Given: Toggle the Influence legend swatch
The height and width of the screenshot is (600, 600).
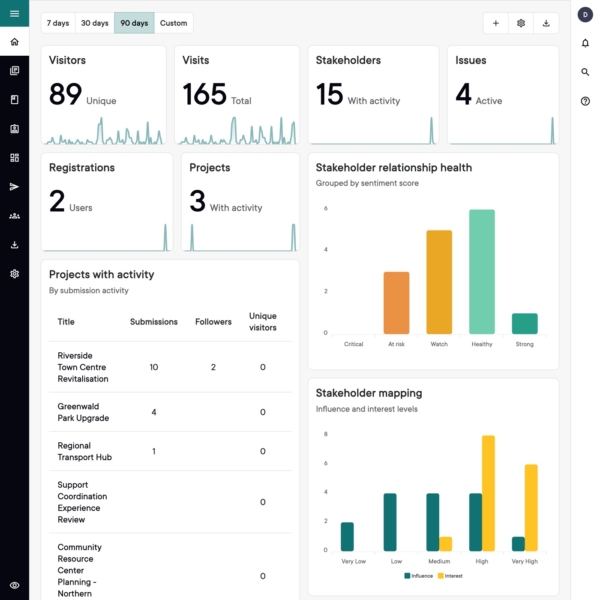Looking at the screenshot, I should [407, 576].
